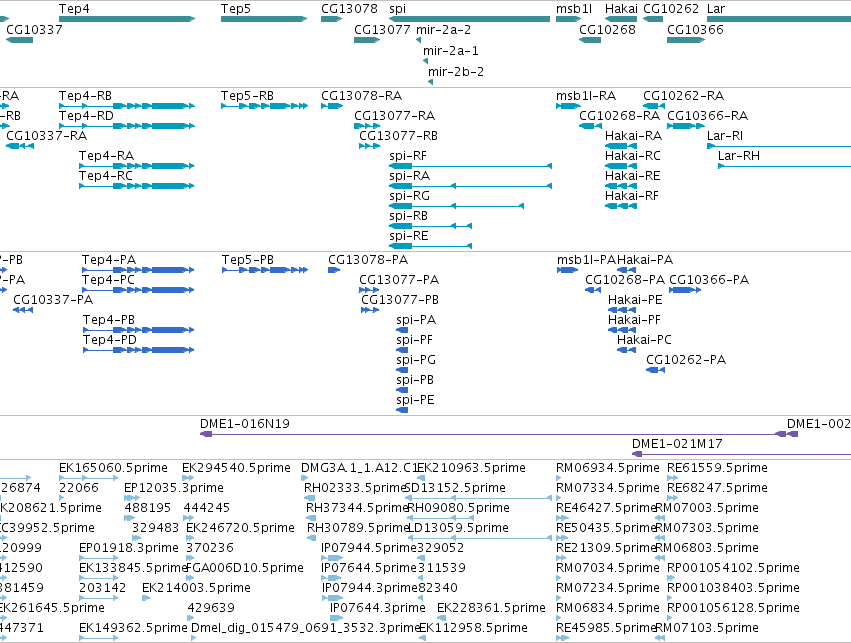The width and height of the screenshot is (851, 643).
Task: Click the RM06934.5prime EST label
Action: (x=608, y=468)
